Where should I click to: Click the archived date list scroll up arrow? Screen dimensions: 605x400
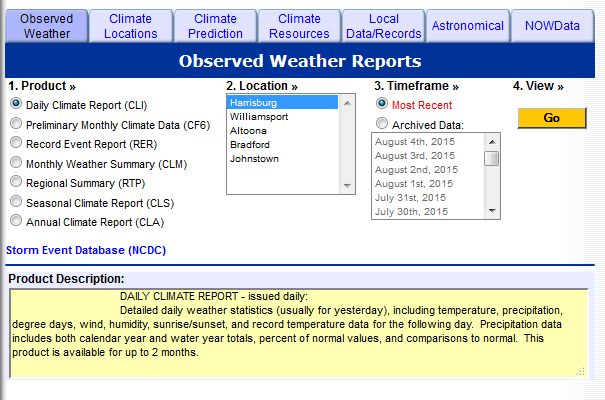click(x=492, y=142)
